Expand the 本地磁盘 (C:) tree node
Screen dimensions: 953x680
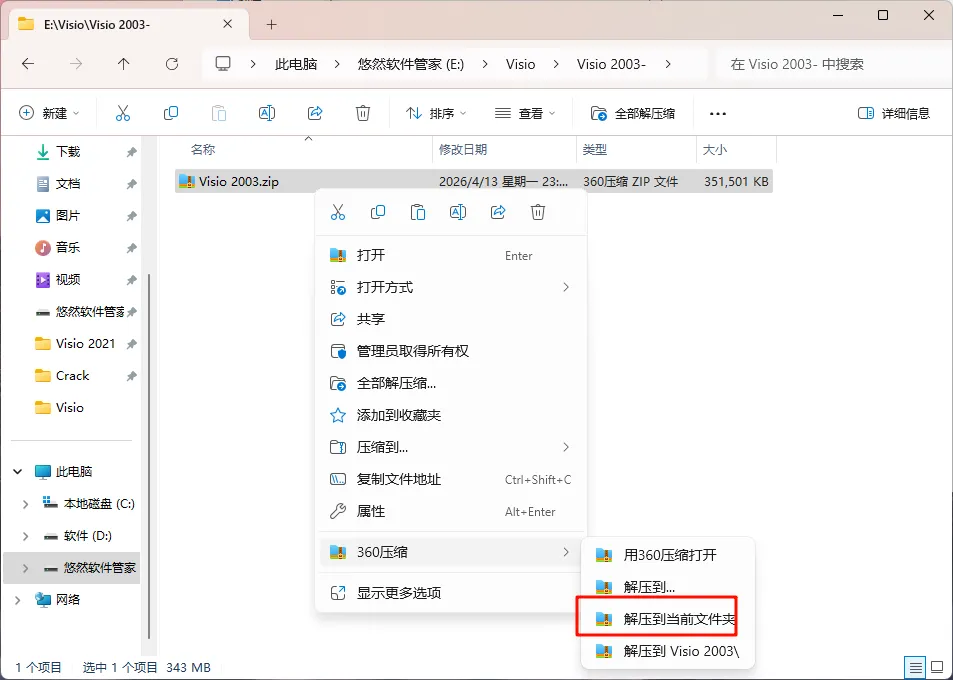(25, 504)
